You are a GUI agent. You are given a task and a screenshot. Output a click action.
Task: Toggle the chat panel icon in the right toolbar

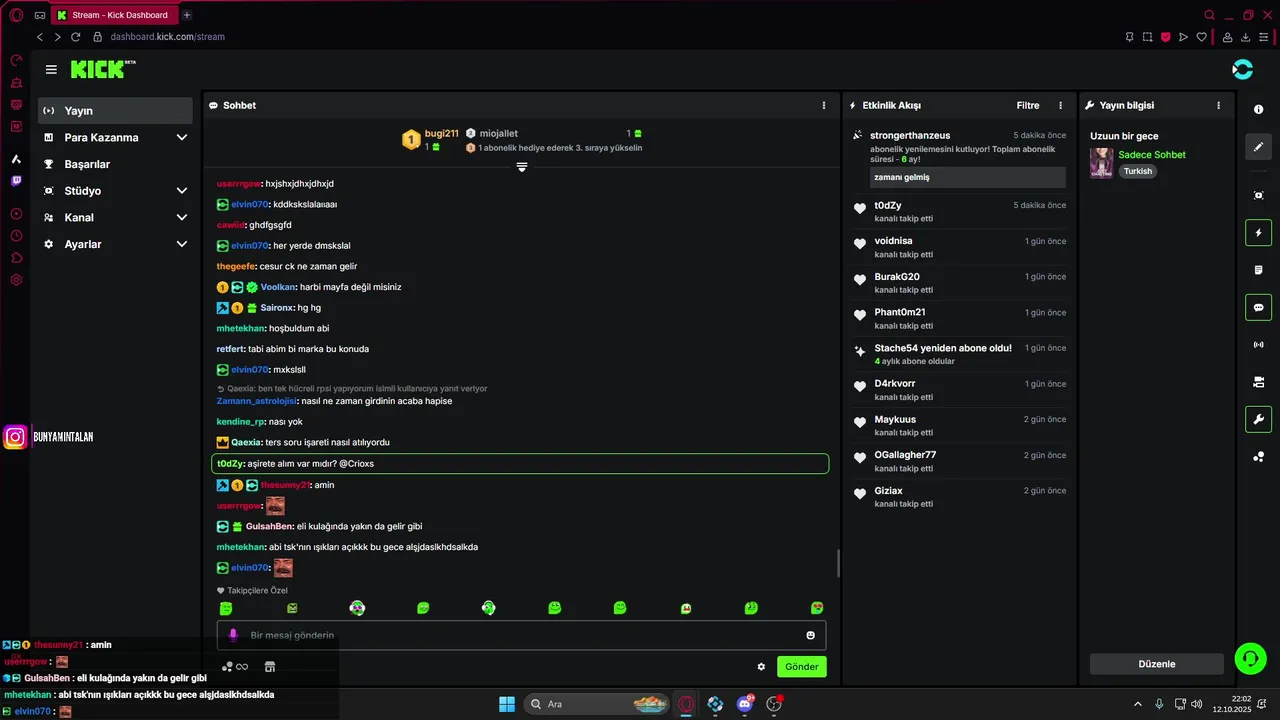(1259, 307)
